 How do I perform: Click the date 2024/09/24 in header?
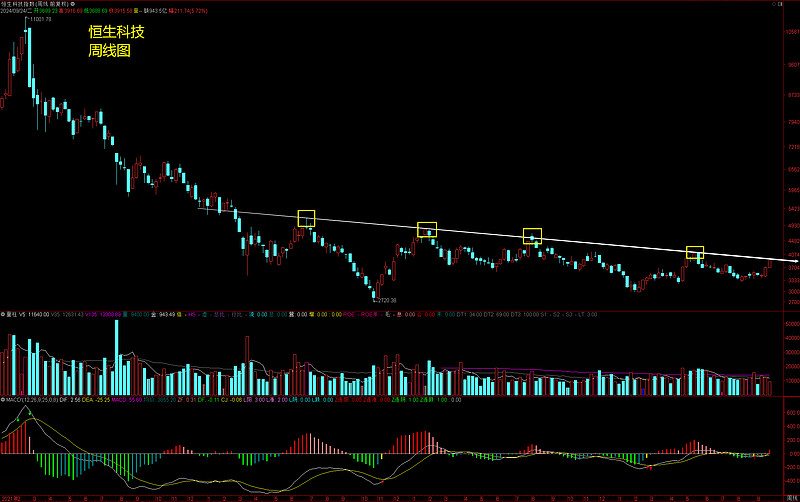coord(14,10)
